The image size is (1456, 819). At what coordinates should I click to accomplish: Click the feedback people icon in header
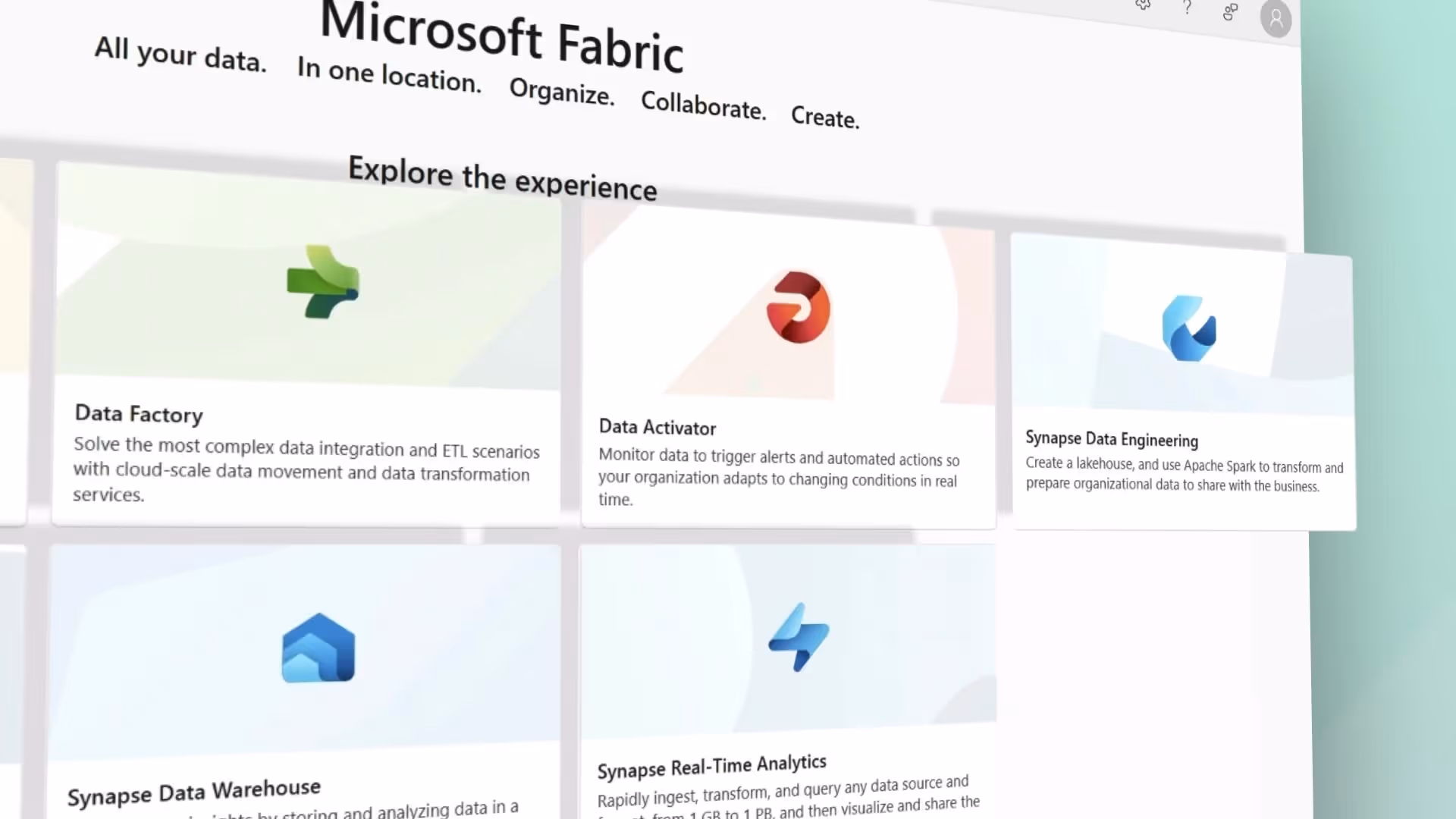pyautogui.click(x=1230, y=12)
